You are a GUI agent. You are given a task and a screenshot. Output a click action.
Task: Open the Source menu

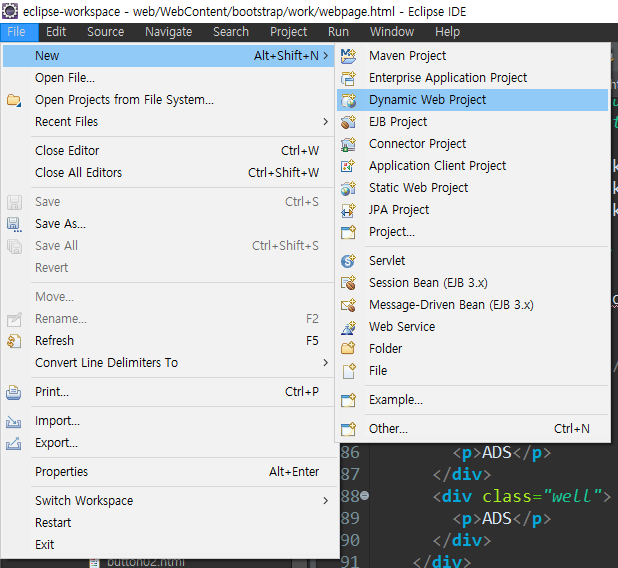[x=106, y=32]
